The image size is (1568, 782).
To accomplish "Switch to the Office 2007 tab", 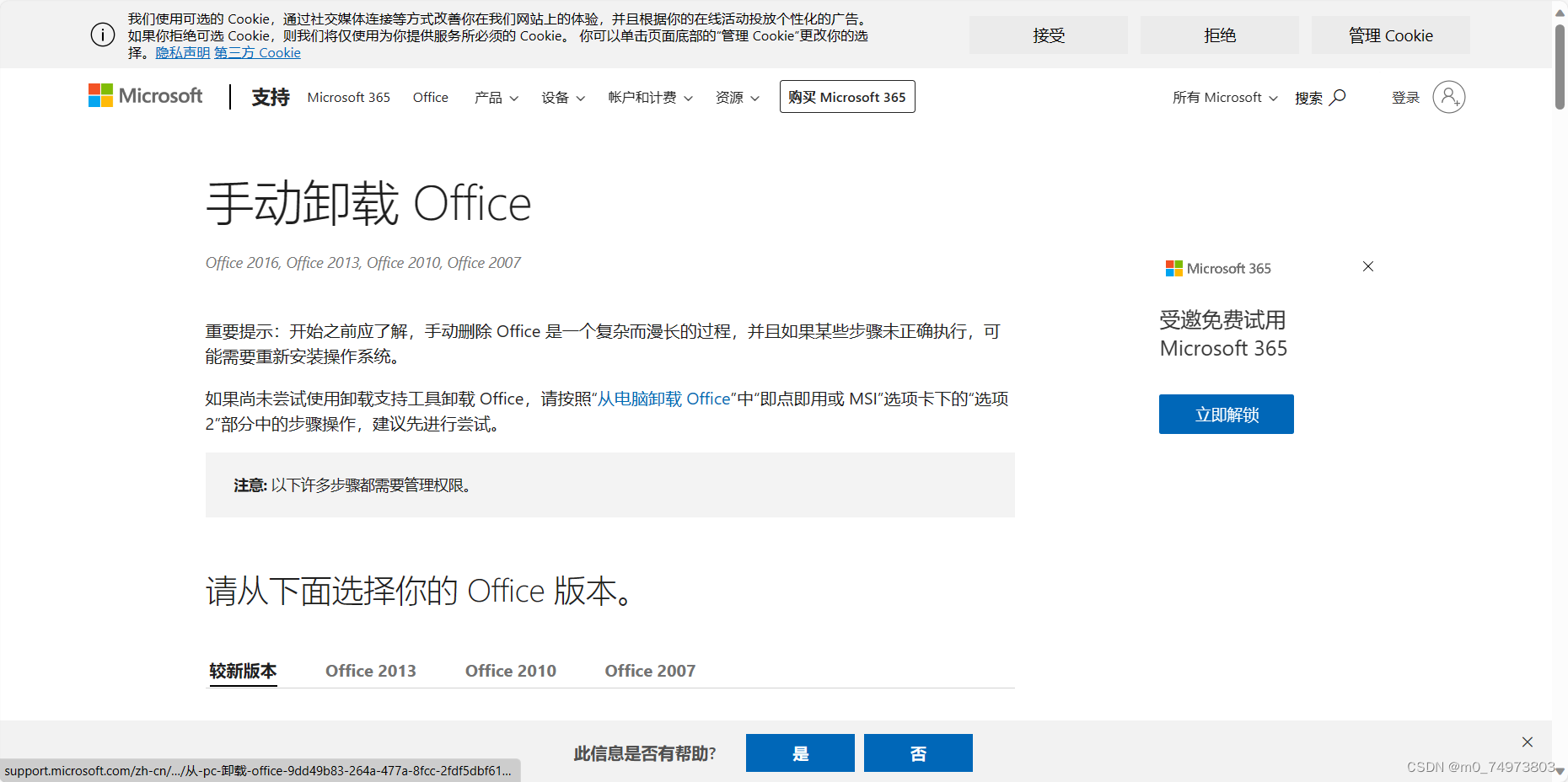I will click(x=650, y=671).
